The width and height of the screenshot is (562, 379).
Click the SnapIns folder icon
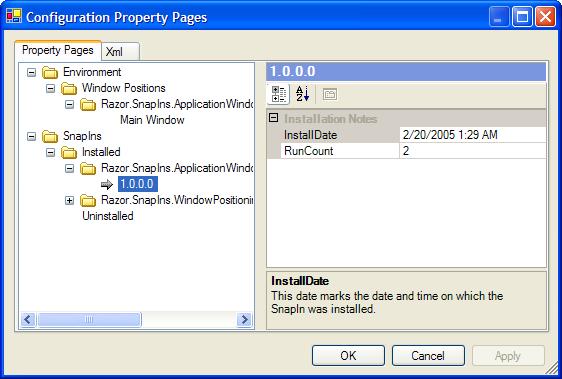coord(50,136)
